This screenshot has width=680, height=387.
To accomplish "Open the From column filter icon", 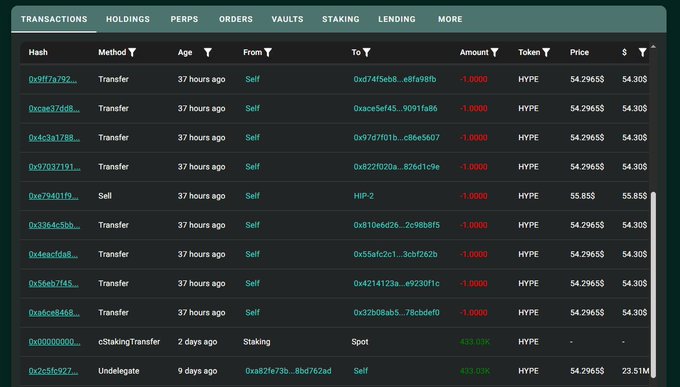I will tap(268, 52).
